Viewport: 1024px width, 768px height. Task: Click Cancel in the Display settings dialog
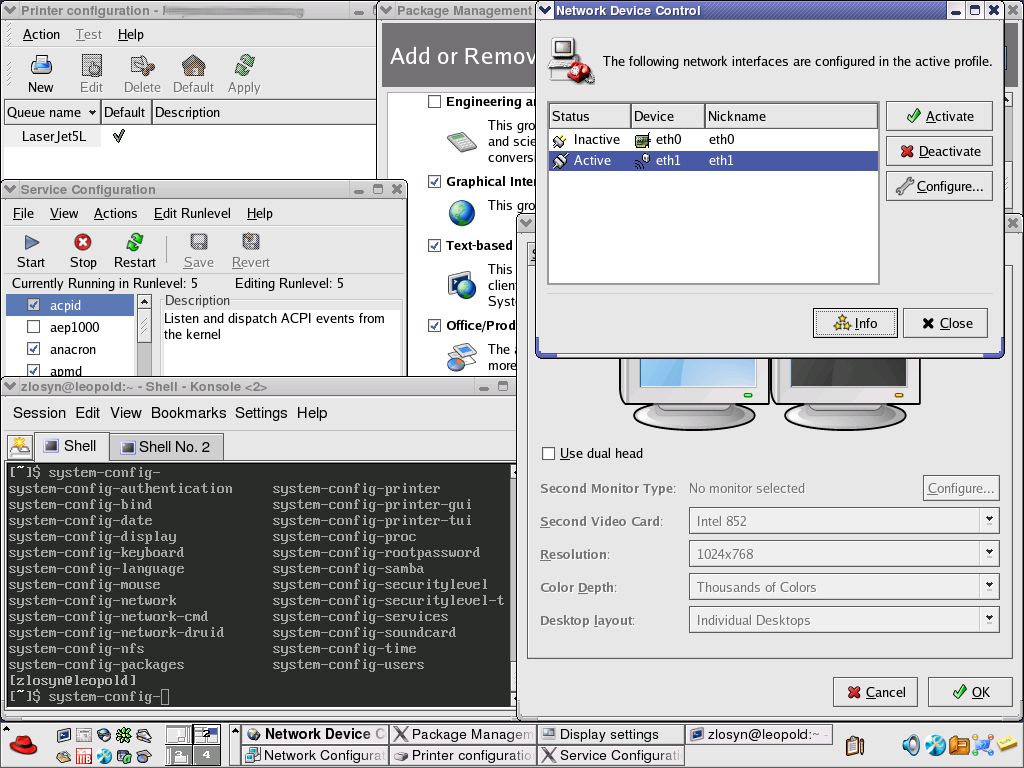coord(875,692)
